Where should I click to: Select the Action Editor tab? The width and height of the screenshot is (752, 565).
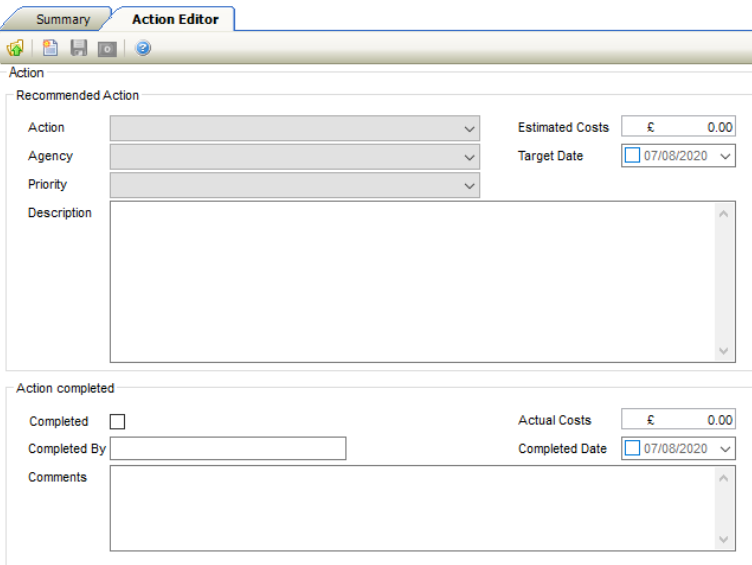coord(175,19)
